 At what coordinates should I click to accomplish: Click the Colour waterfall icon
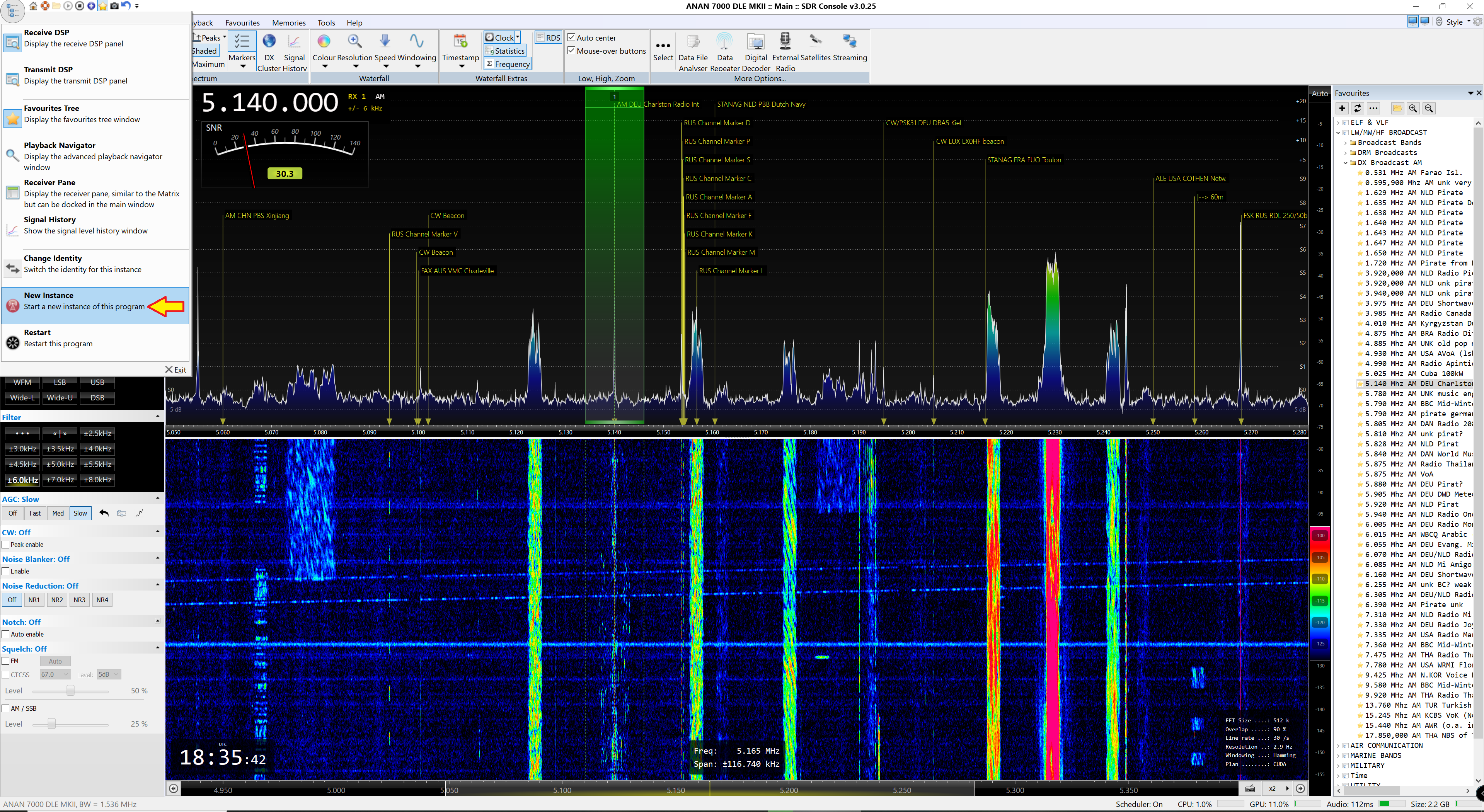click(x=324, y=41)
